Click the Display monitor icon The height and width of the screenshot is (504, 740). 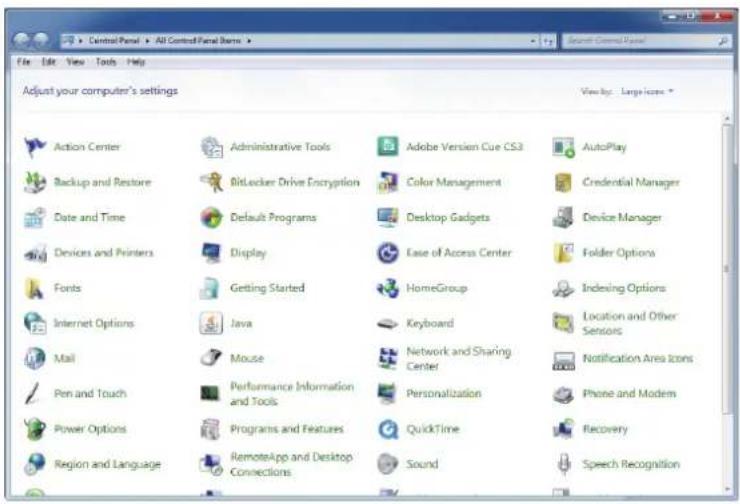211,253
